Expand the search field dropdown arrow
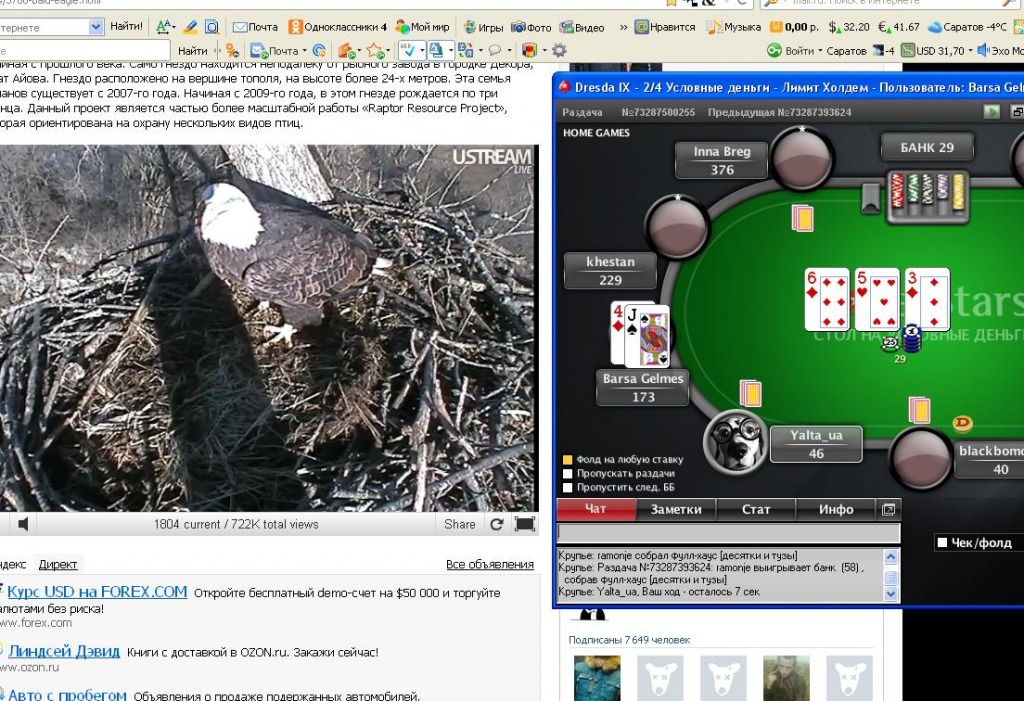Screen dimensions: 1024x701 pos(96,27)
